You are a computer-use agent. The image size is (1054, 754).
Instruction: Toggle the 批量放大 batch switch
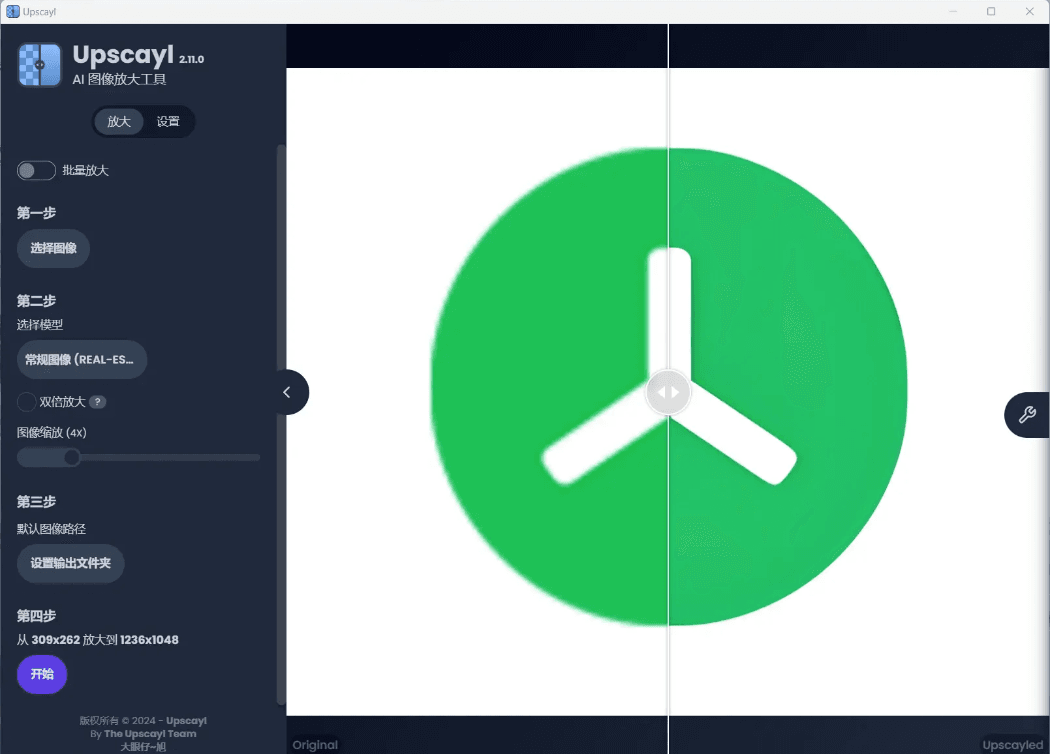[36, 171]
